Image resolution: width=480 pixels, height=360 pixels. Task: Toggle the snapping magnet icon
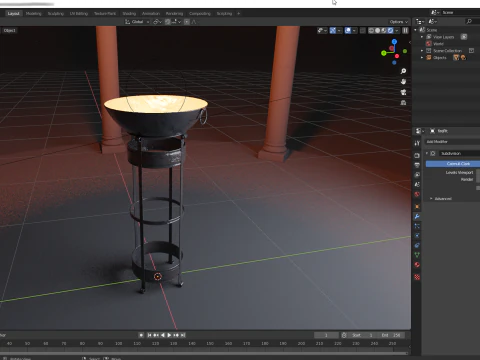(x=168, y=22)
